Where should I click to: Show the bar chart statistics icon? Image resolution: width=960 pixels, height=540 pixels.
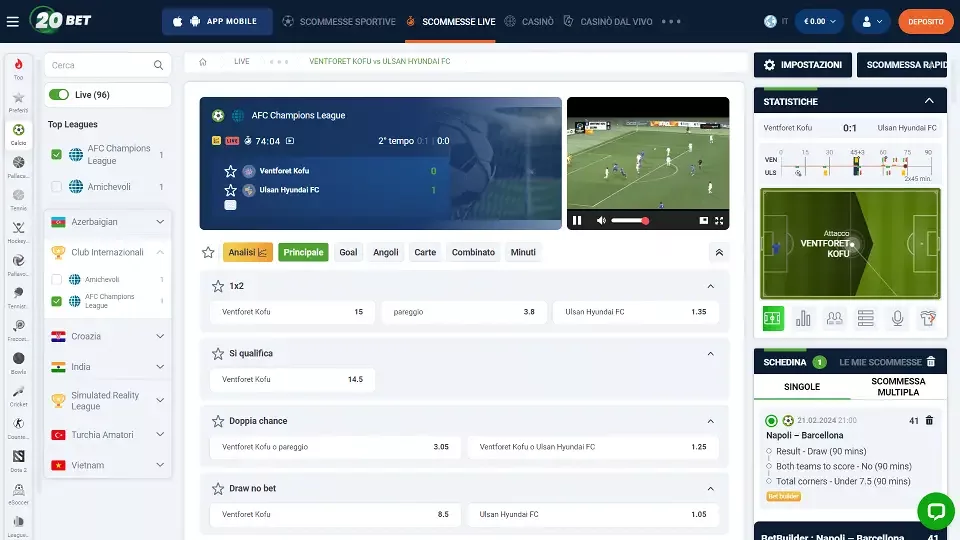[803, 318]
